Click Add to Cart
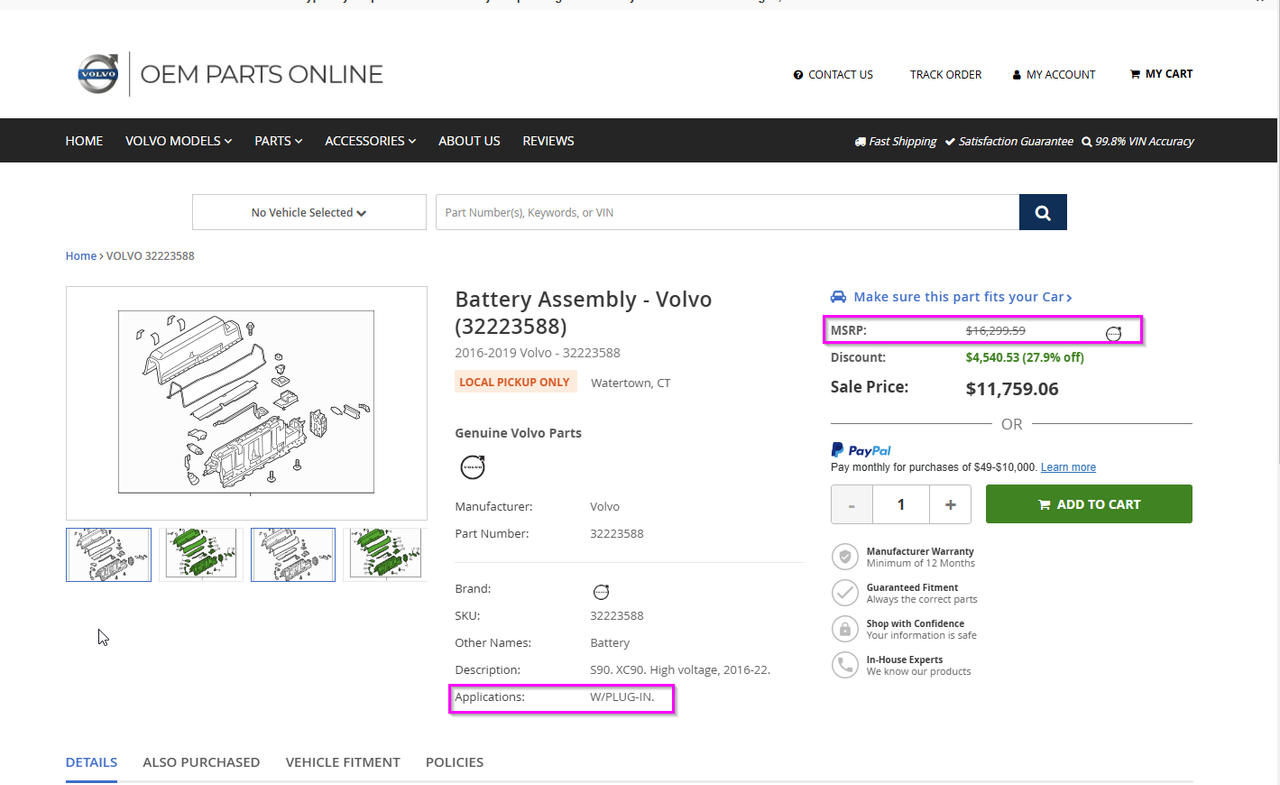This screenshot has width=1280, height=785. [x=1089, y=504]
